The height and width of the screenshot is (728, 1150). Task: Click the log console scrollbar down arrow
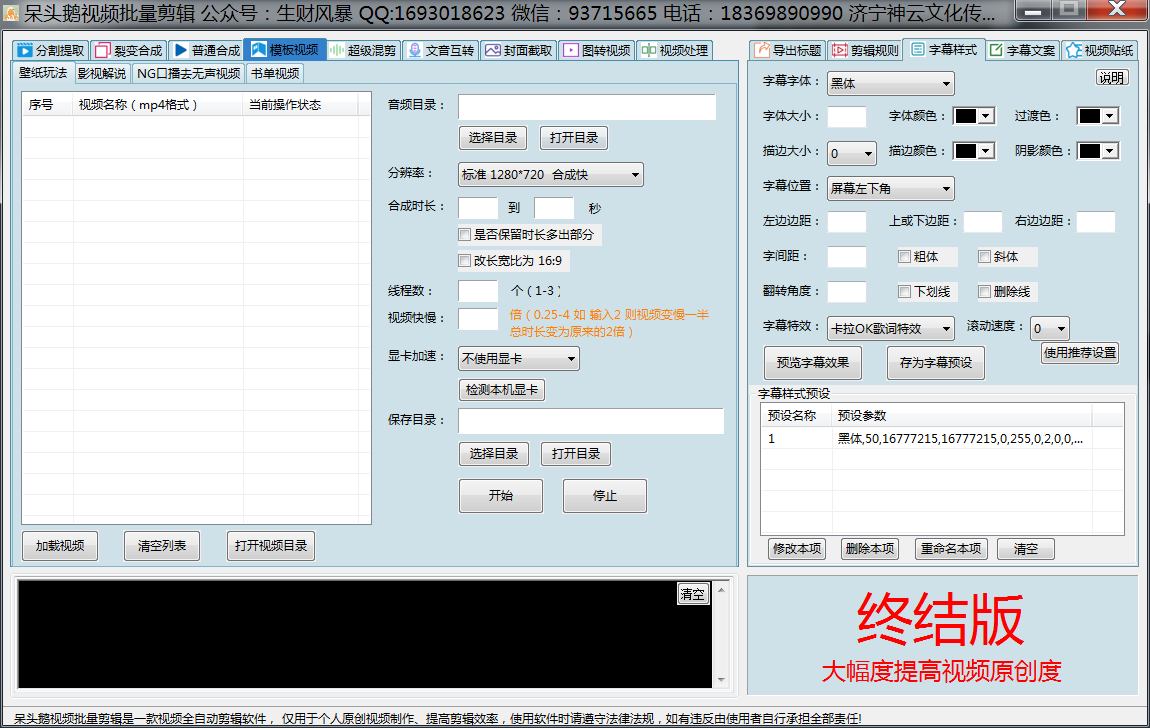[721, 680]
